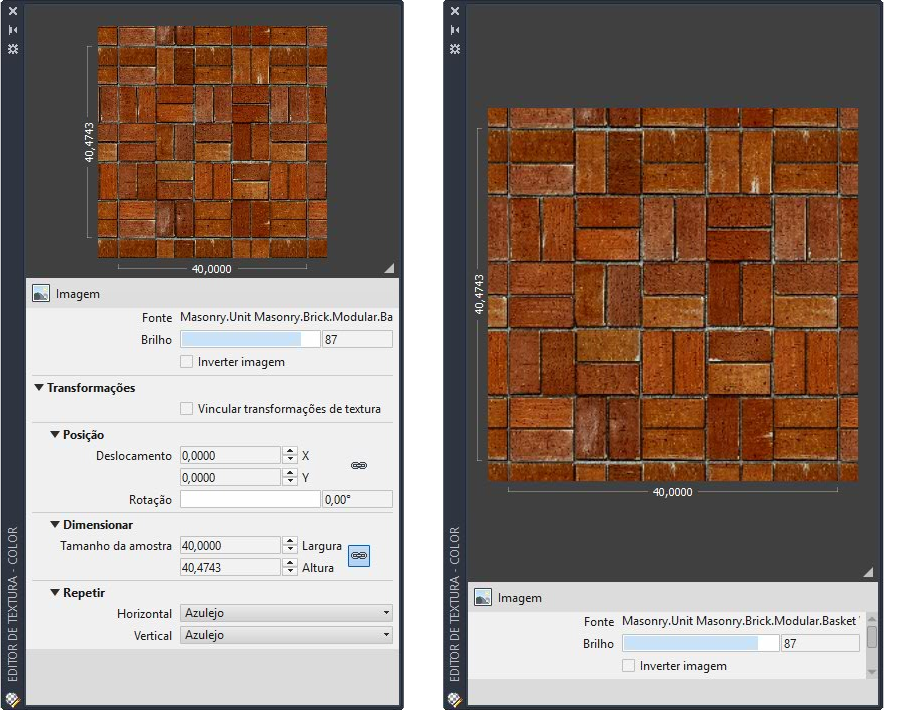Click the Largura sample size input field
Image resolution: width=919 pixels, height=710 pixels.
point(230,546)
